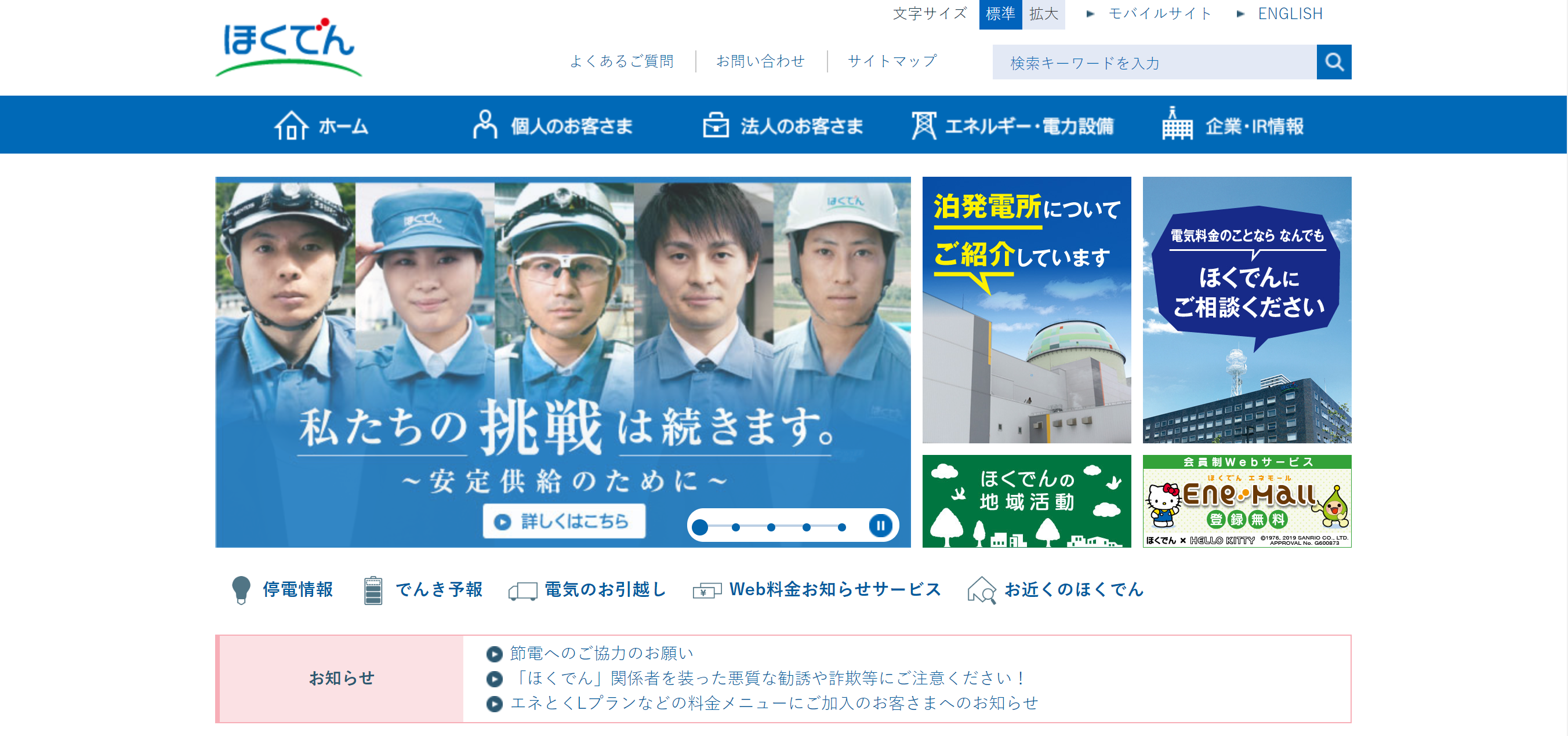Click the arrow before モバイルサイト
Viewport: 1568px width, 736px height.
[x=1091, y=13]
